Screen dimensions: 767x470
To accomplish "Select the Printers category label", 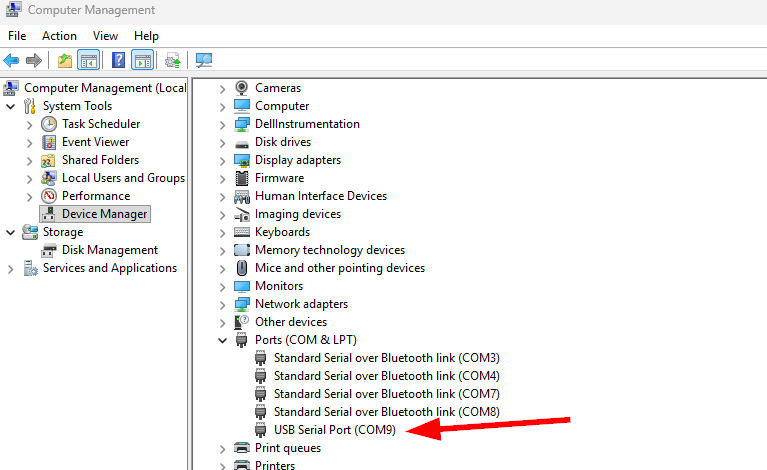I will pyautogui.click(x=275, y=465).
